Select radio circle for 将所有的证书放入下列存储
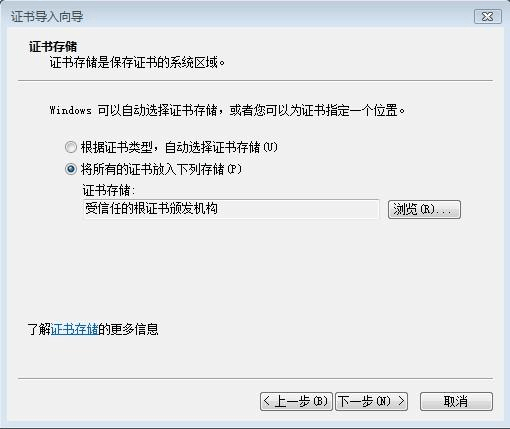The width and height of the screenshot is (510, 429). tap(71, 169)
